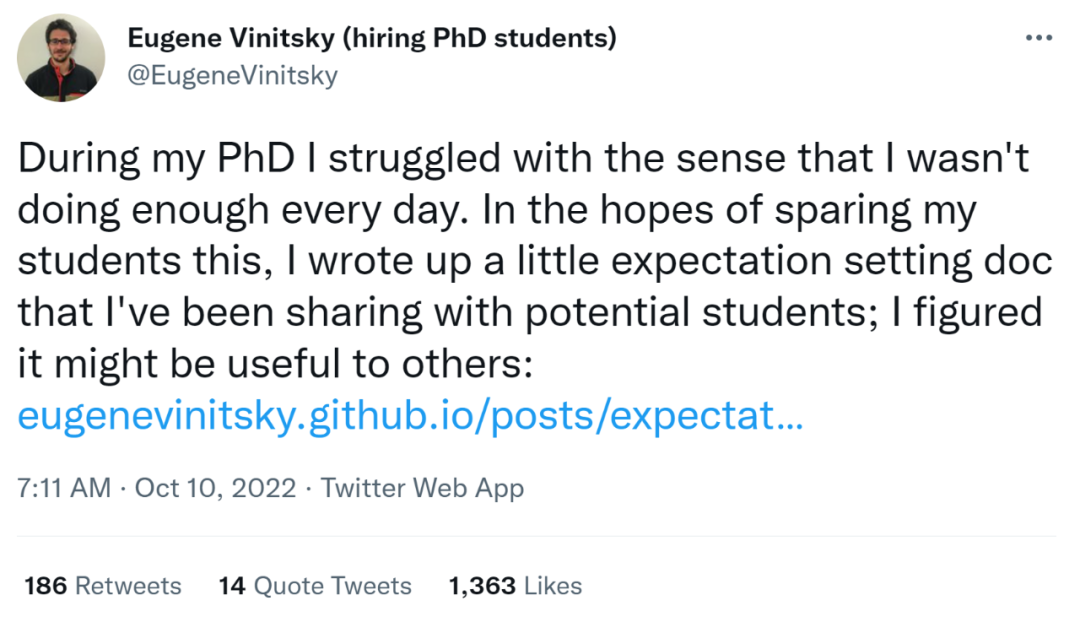Viewport: 1080px width, 617px height.
Task: Click Eugene Vinitsky's profile picture
Action: click(63, 58)
